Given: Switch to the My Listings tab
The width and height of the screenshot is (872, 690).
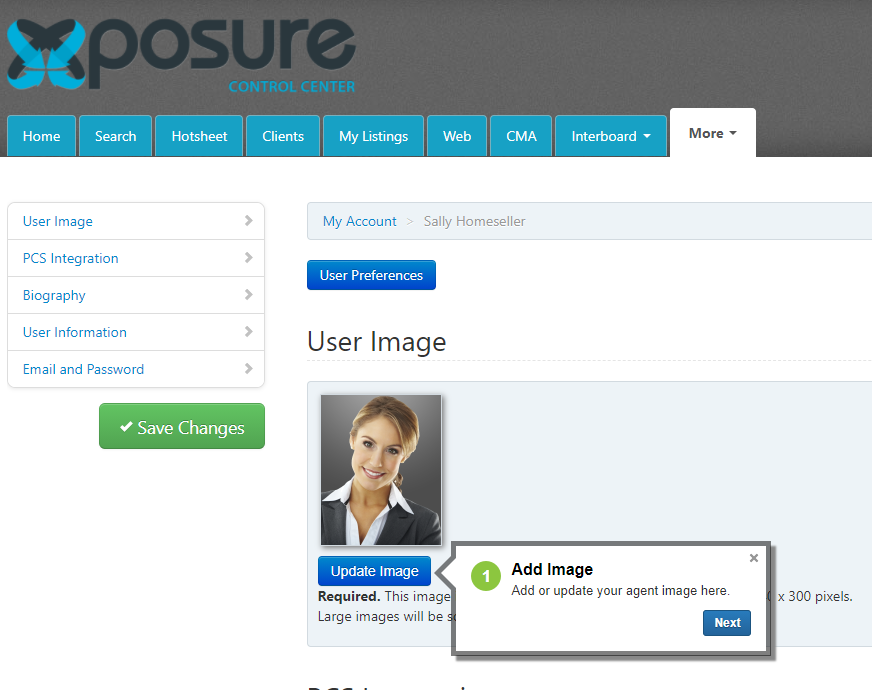Looking at the screenshot, I should (373, 136).
